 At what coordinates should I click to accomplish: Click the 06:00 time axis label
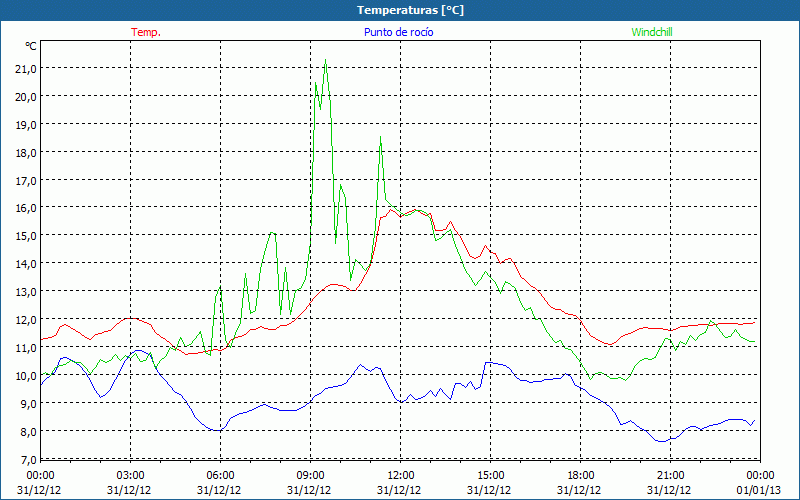tap(220, 476)
